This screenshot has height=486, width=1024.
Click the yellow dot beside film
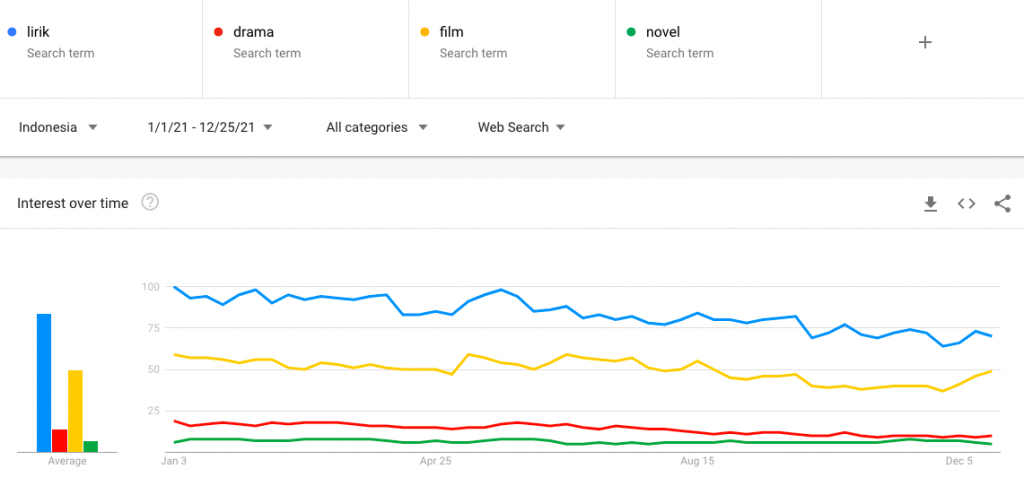tap(424, 32)
